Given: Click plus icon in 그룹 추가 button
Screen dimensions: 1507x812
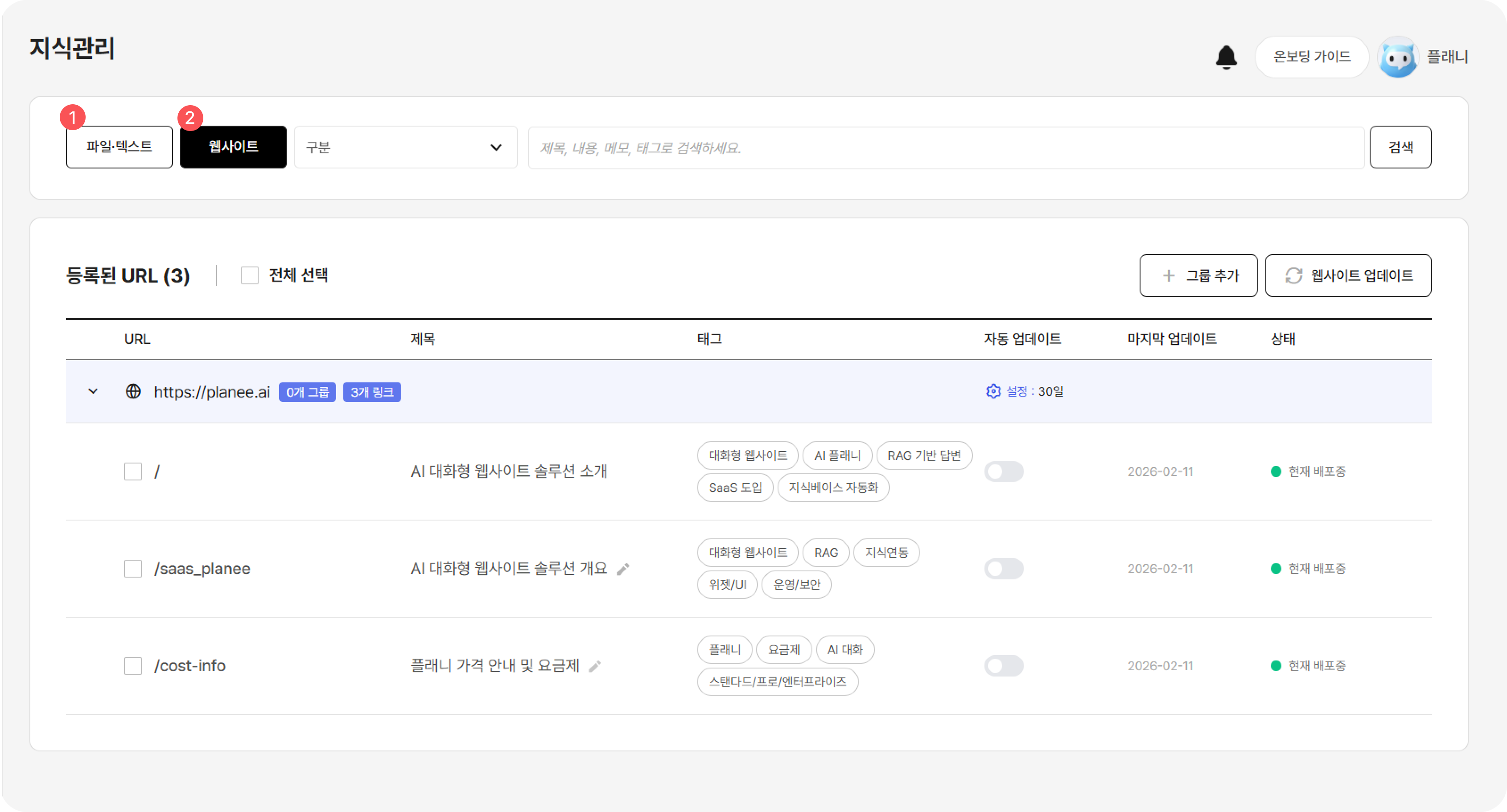Looking at the screenshot, I should pyautogui.click(x=1168, y=275).
